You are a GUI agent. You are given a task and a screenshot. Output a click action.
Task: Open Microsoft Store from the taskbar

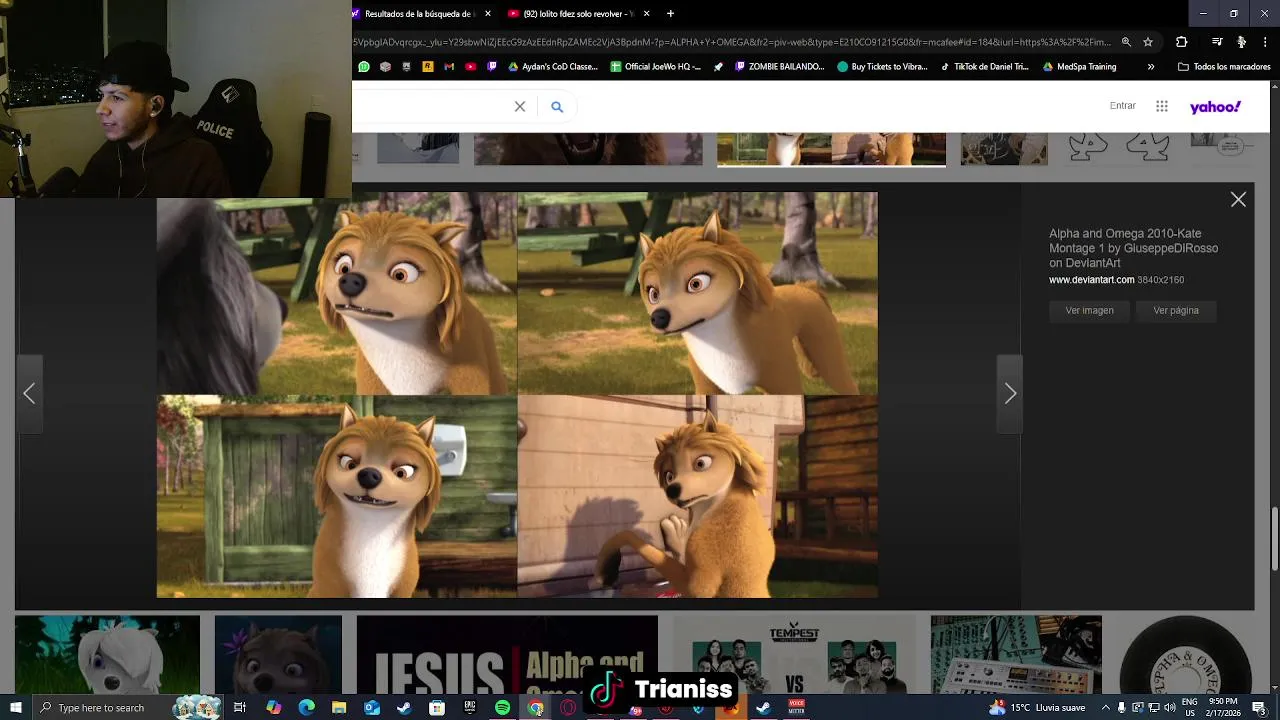[437, 708]
